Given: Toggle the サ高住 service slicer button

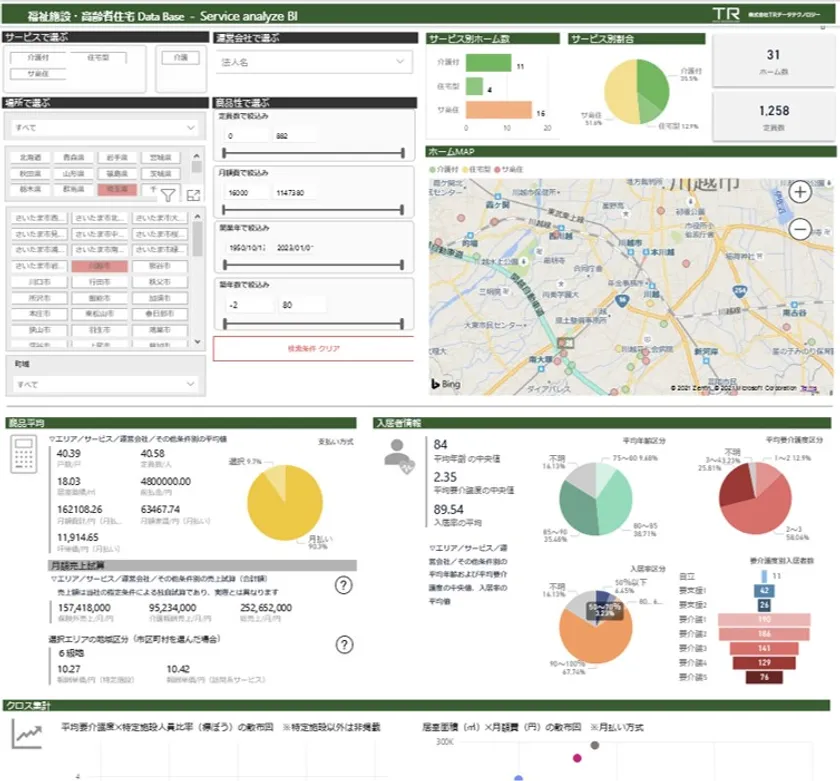Looking at the screenshot, I should (38, 74).
